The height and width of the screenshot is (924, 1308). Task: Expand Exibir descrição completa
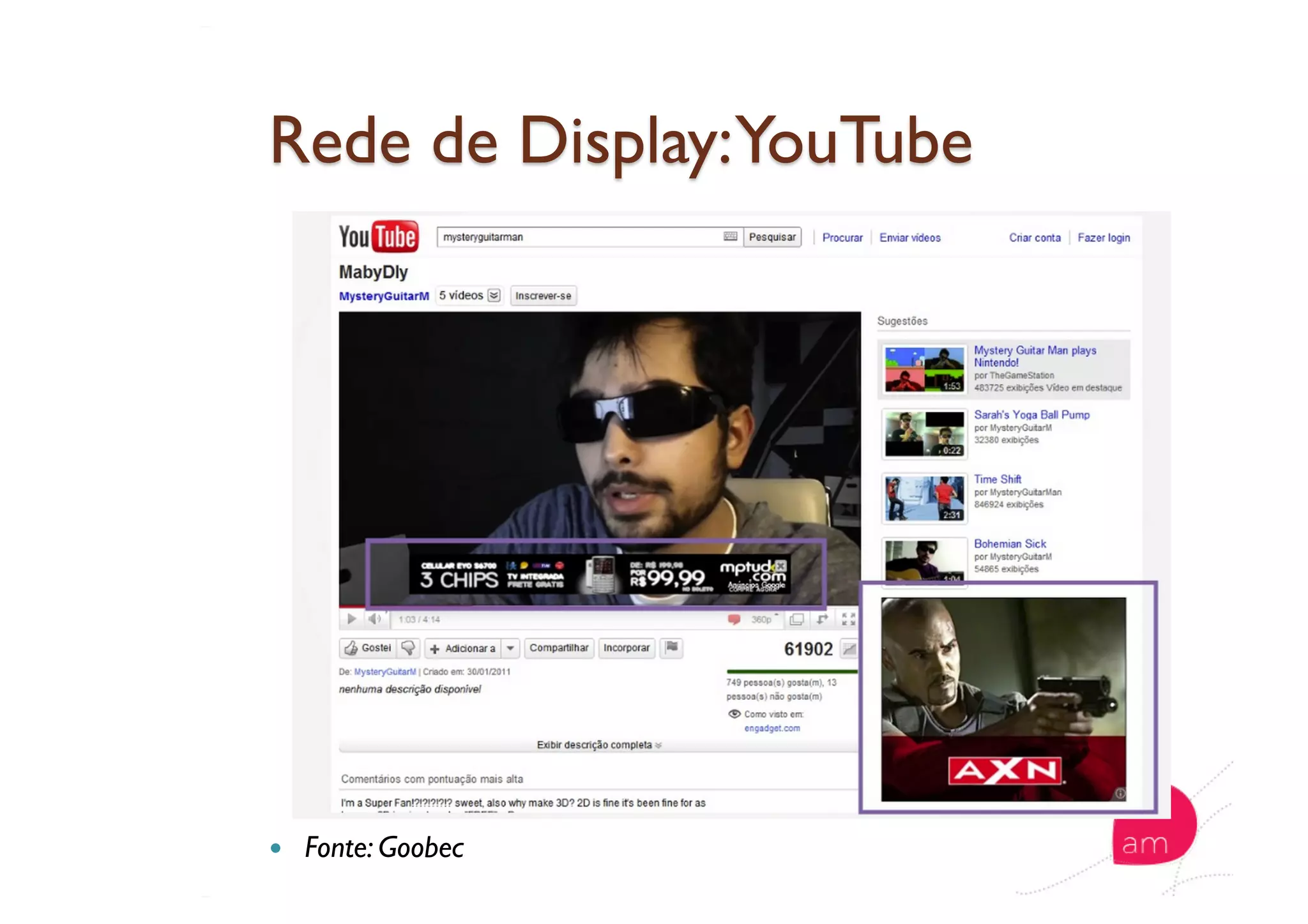click(x=598, y=745)
